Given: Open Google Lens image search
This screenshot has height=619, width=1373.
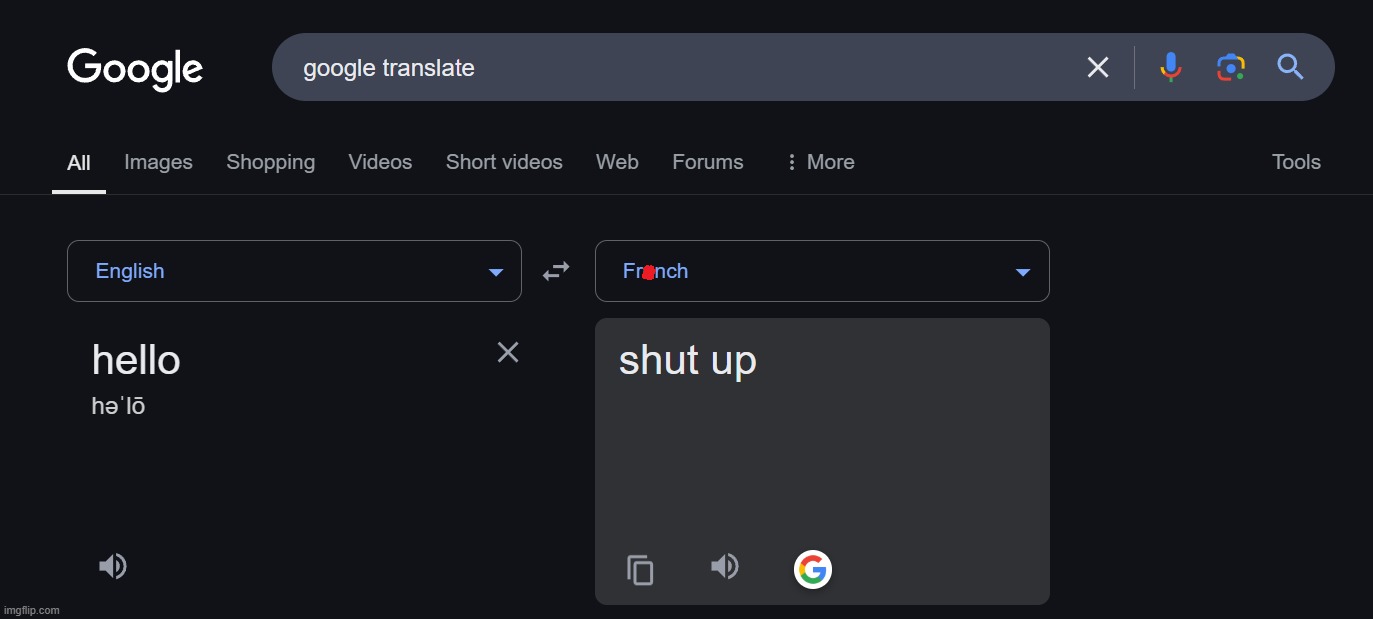Looking at the screenshot, I should tap(1230, 67).
